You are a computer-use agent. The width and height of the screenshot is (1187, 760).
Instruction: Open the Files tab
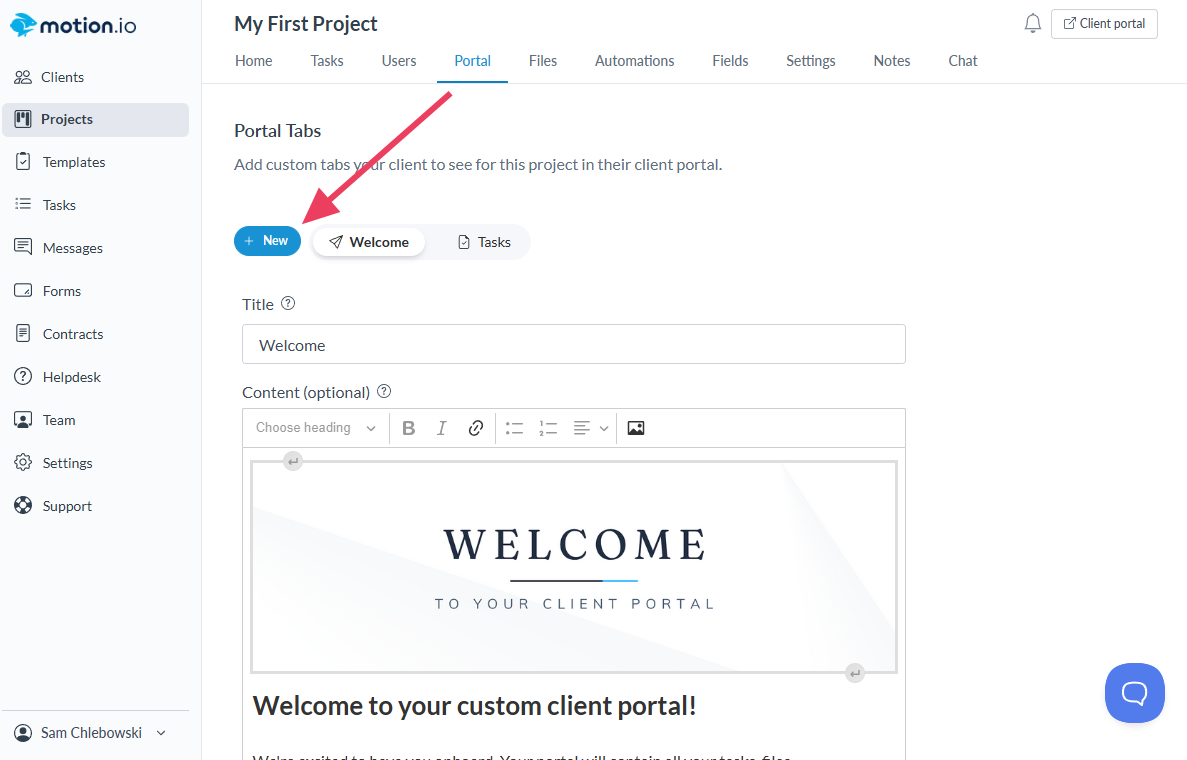[x=543, y=61]
